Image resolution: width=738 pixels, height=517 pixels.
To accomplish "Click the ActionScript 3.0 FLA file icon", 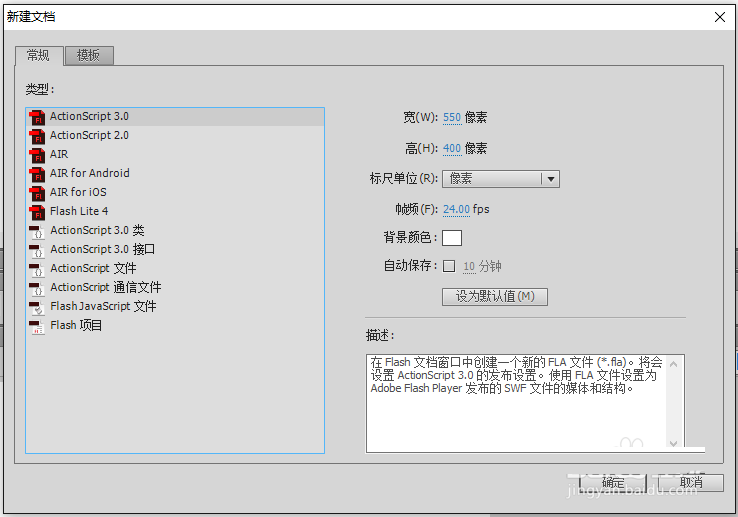I will click(x=37, y=117).
